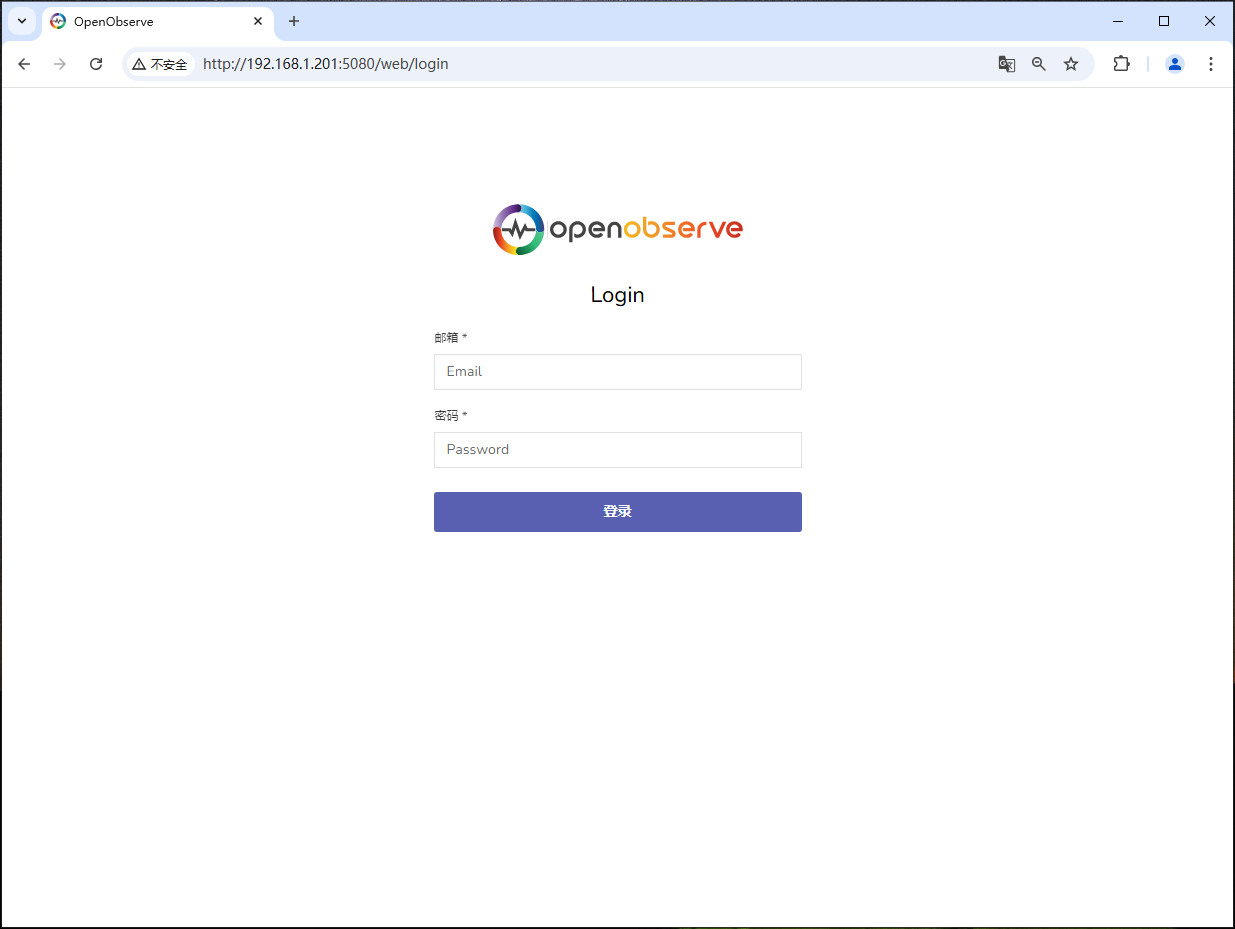The image size is (1235, 929).
Task: Open a new browser tab with plus button
Action: click(293, 21)
